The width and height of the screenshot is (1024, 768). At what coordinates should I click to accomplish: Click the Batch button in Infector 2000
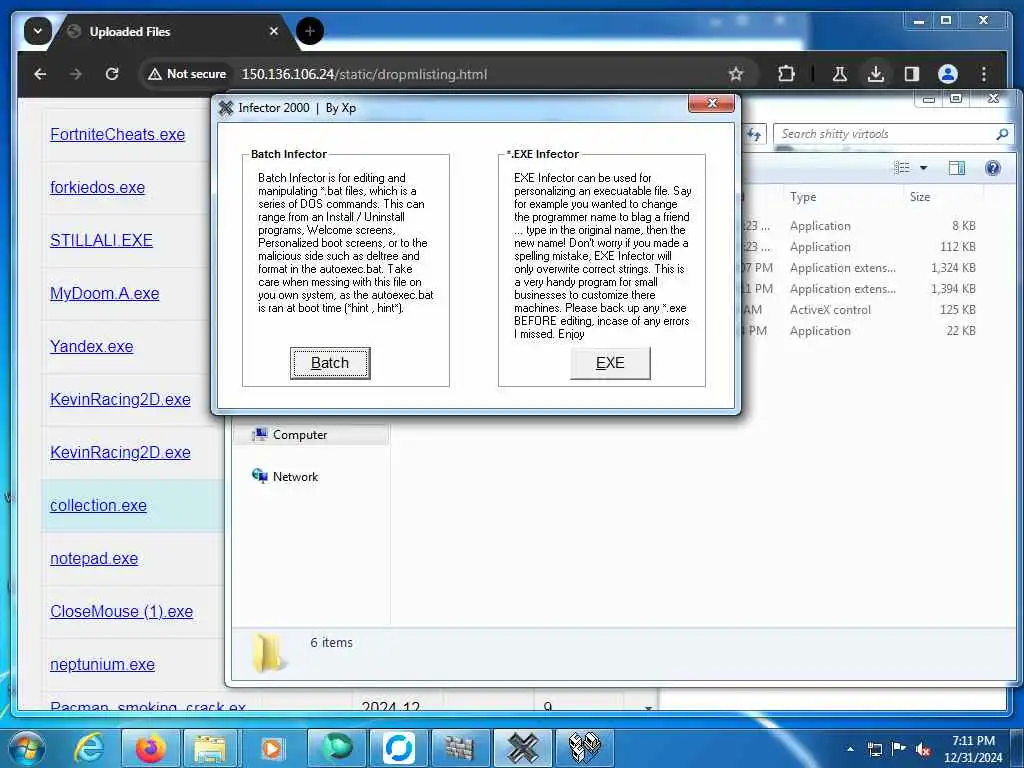coord(330,363)
